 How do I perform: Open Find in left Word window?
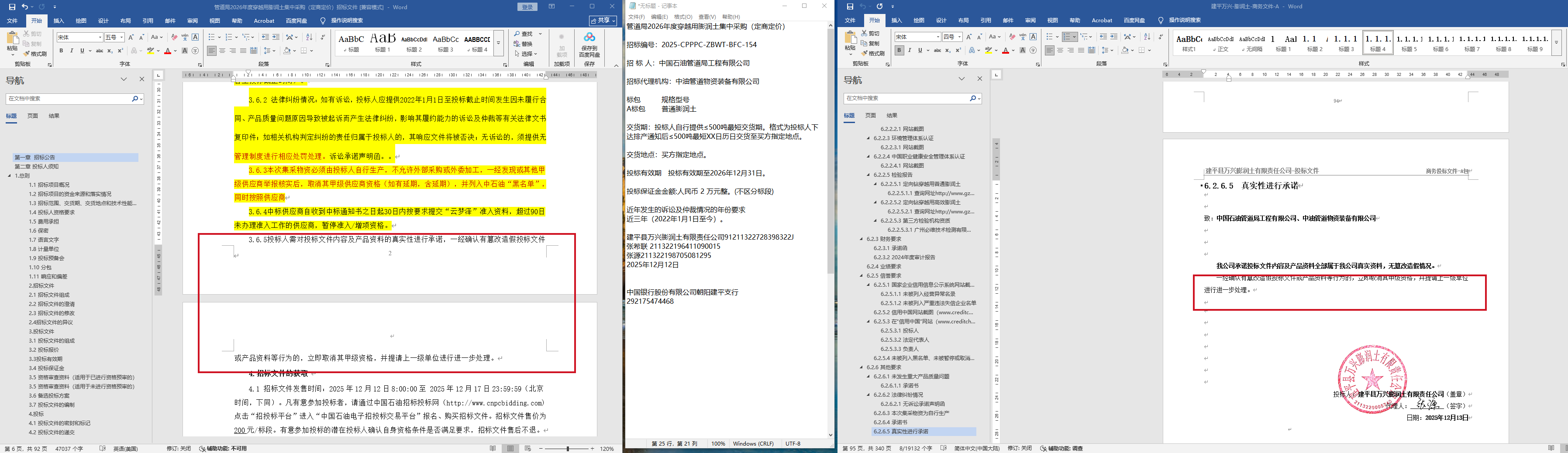point(524,34)
